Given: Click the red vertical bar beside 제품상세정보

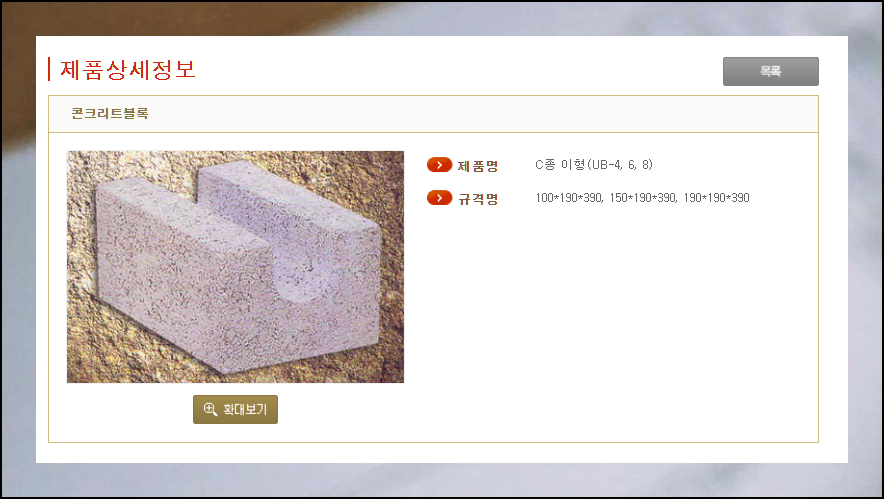Looking at the screenshot, I should [49, 69].
